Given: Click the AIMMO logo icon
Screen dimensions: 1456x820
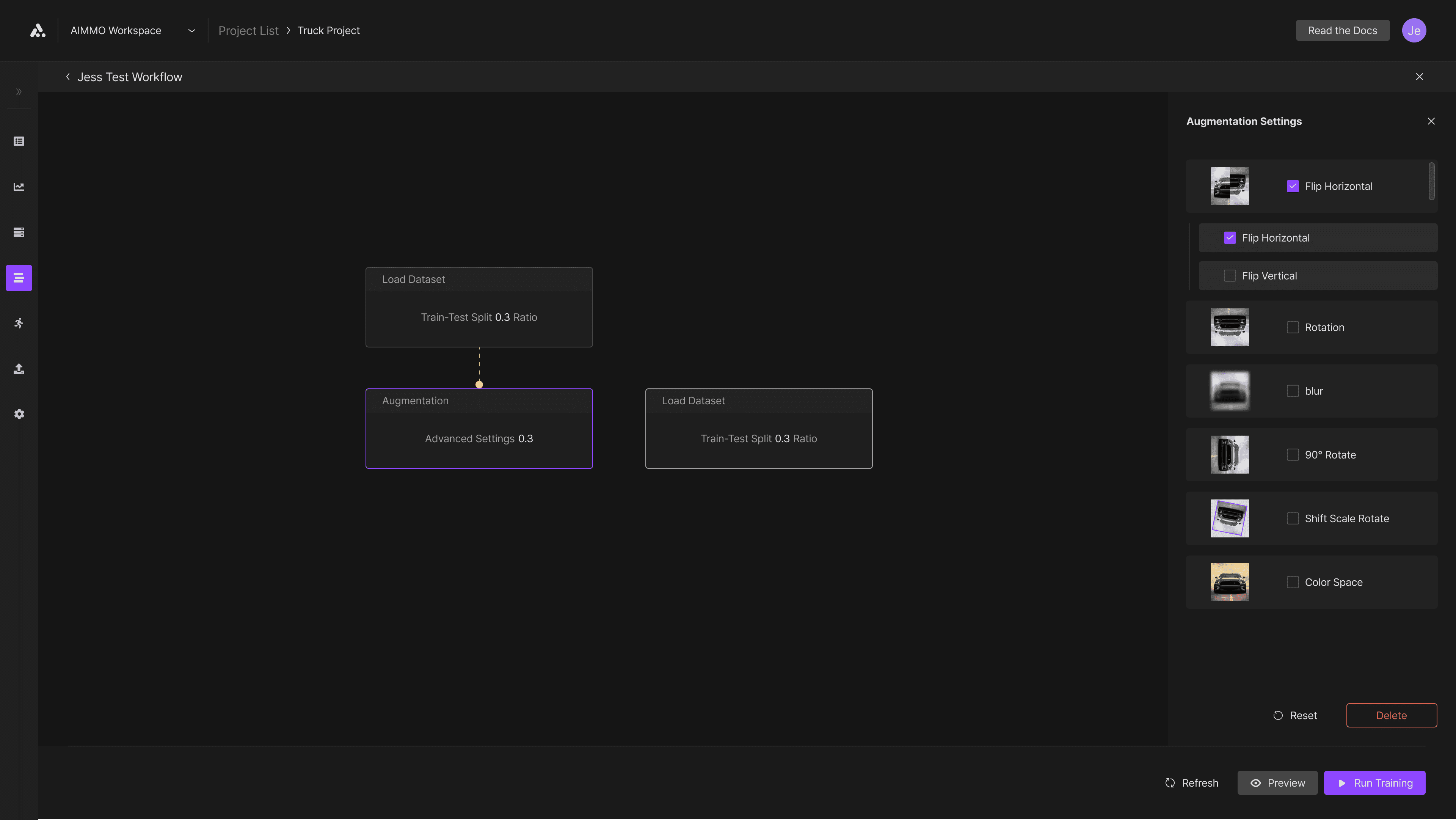Looking at the screenshot, I should coord(37,31).
